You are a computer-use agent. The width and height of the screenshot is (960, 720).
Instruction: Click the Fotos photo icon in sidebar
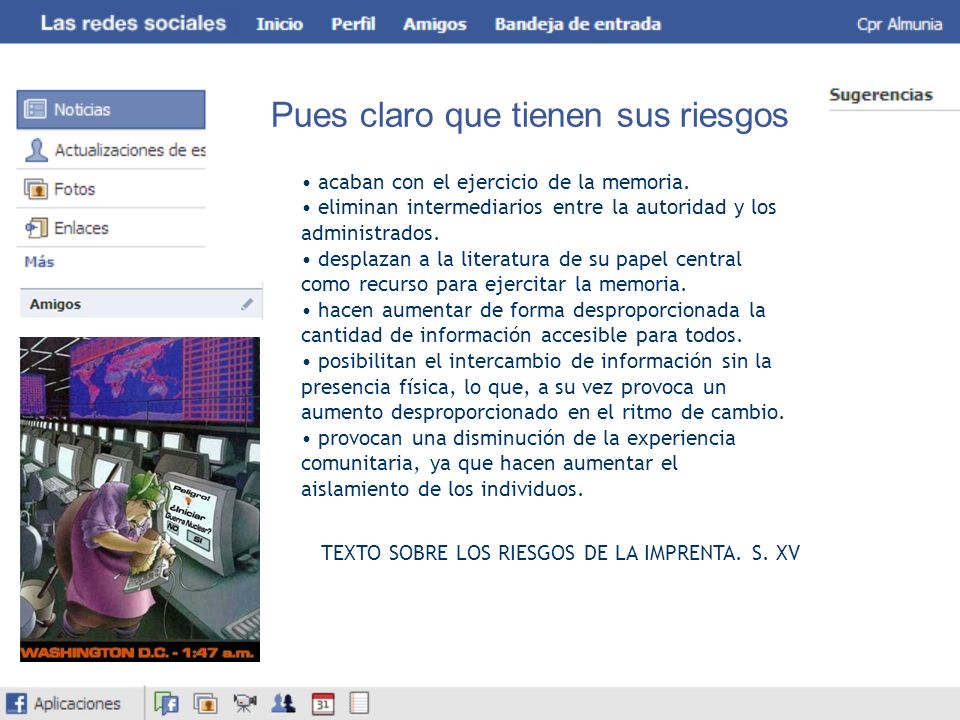[x=36, y=189]
